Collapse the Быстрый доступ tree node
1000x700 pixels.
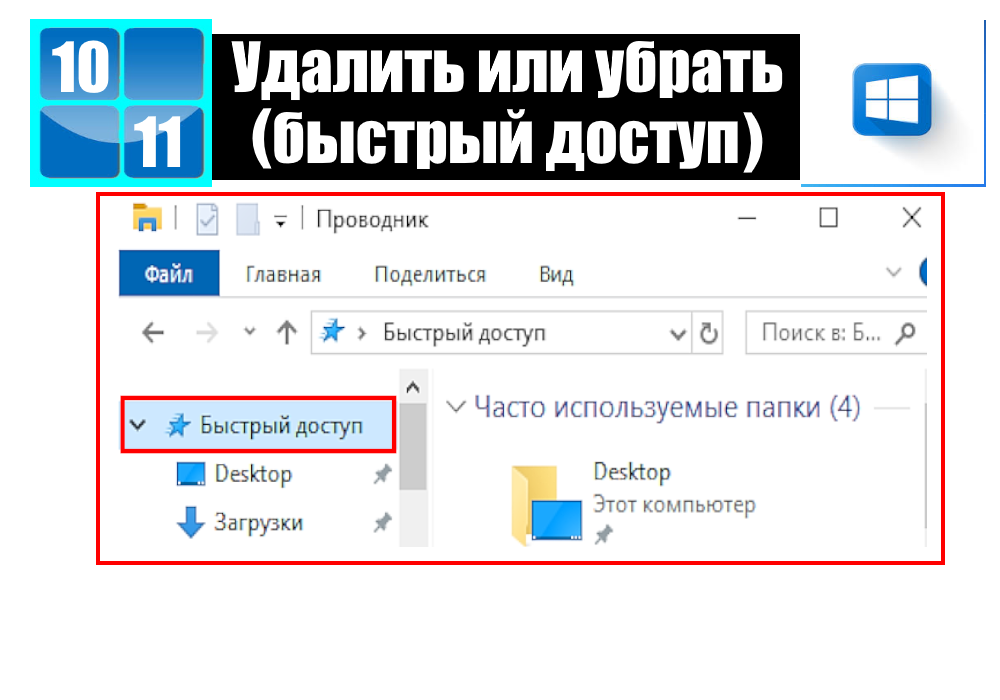click(x=138, y=425)
